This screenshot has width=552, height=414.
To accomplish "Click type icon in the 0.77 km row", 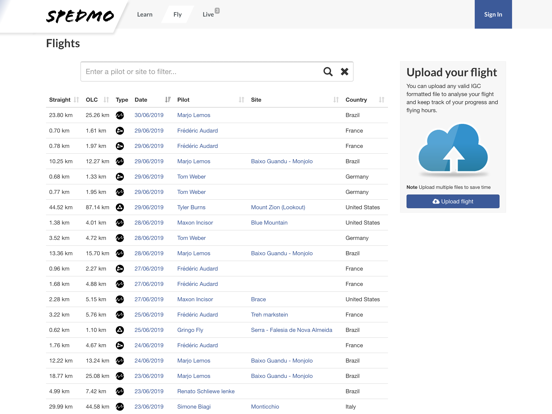I will pos(120,192).
